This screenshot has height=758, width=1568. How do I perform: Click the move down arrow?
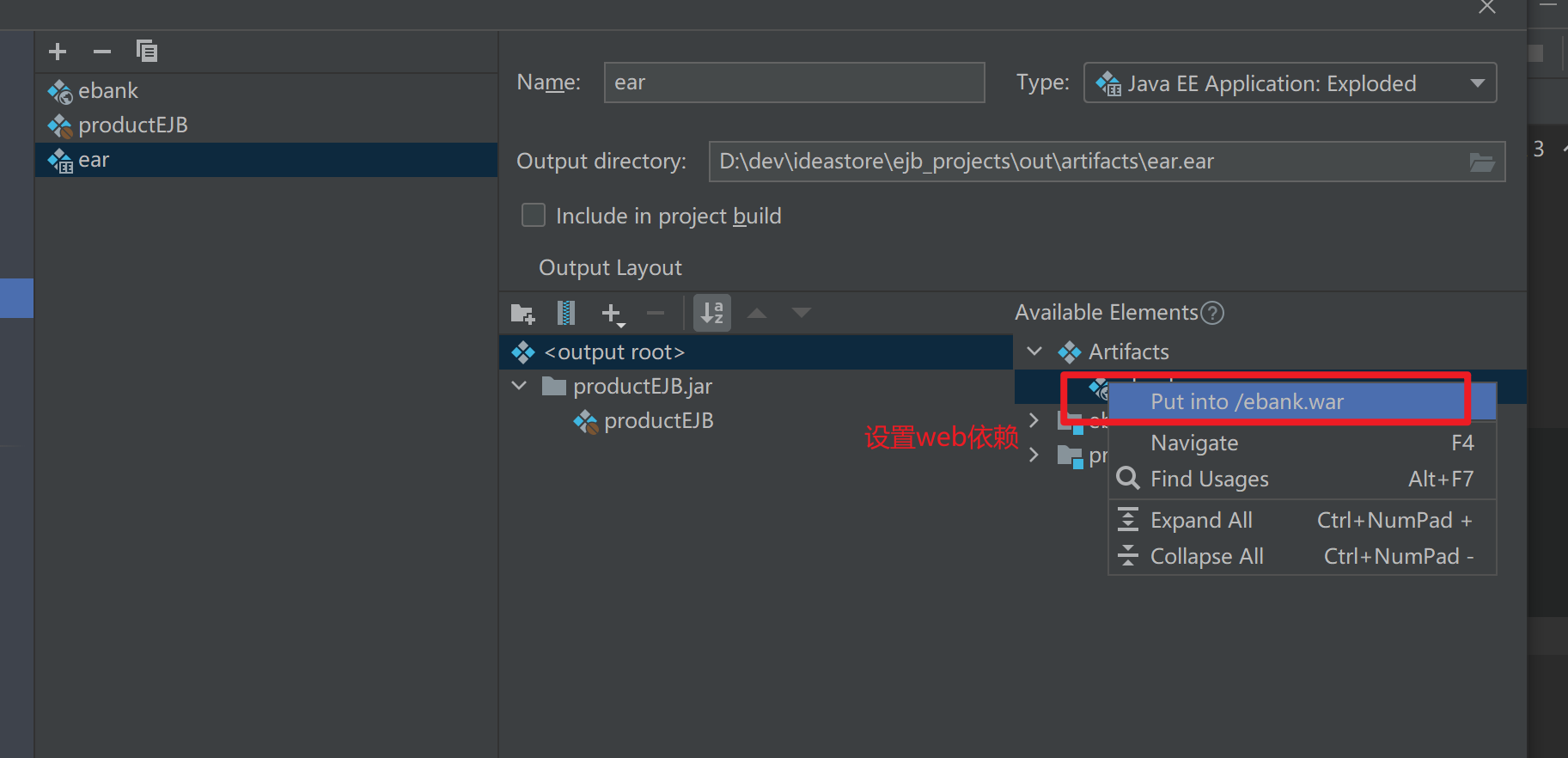(x=802, y=313)
